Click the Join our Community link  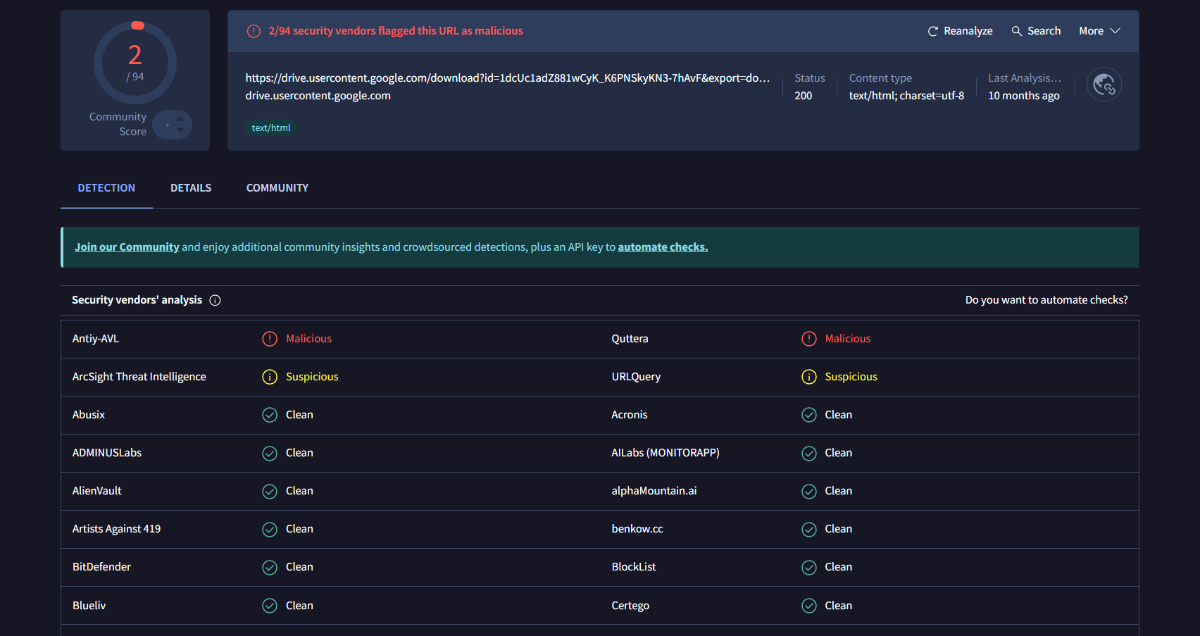(x=127, y=247)
